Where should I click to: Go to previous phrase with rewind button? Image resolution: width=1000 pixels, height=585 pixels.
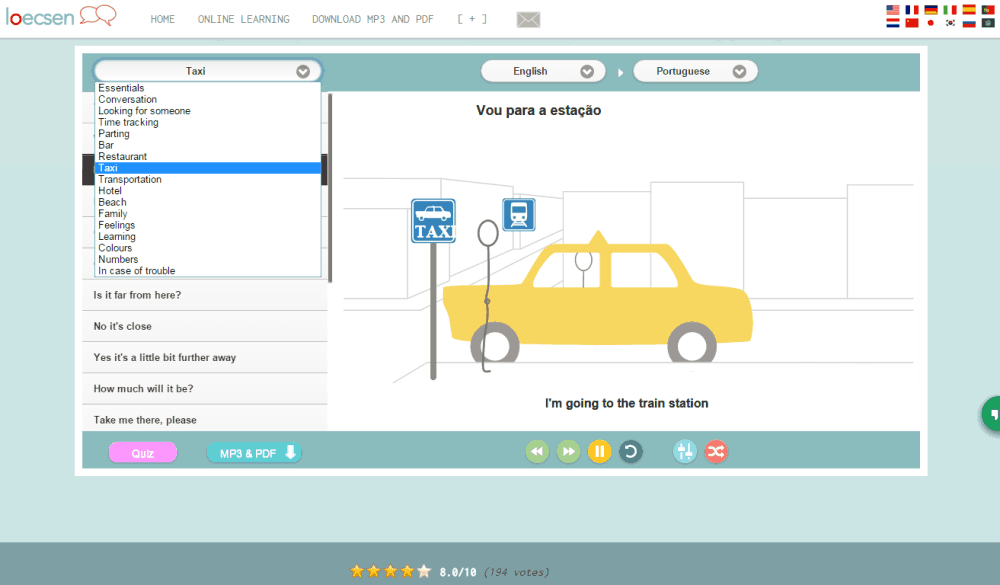(x=537, y=452)
